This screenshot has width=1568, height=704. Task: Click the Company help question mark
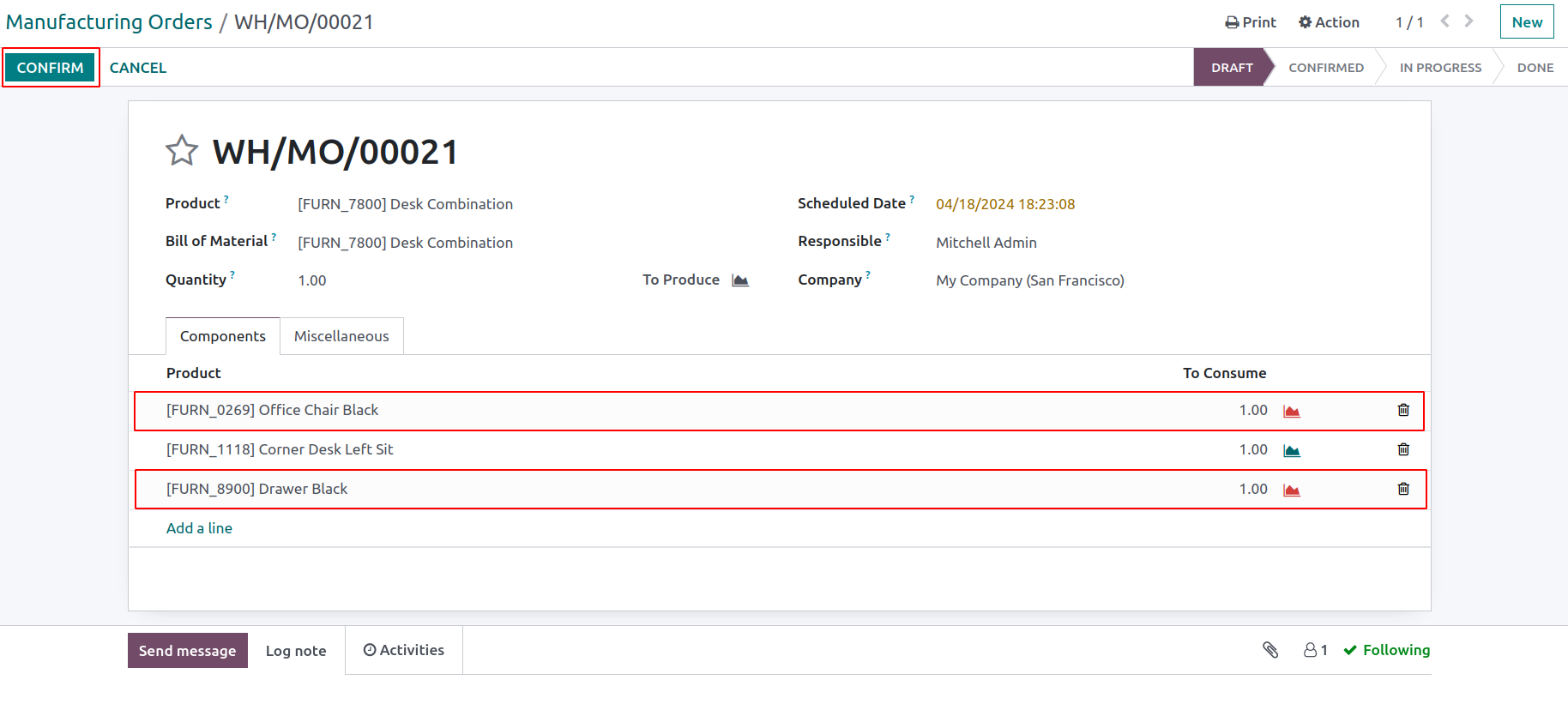point(868,275)
